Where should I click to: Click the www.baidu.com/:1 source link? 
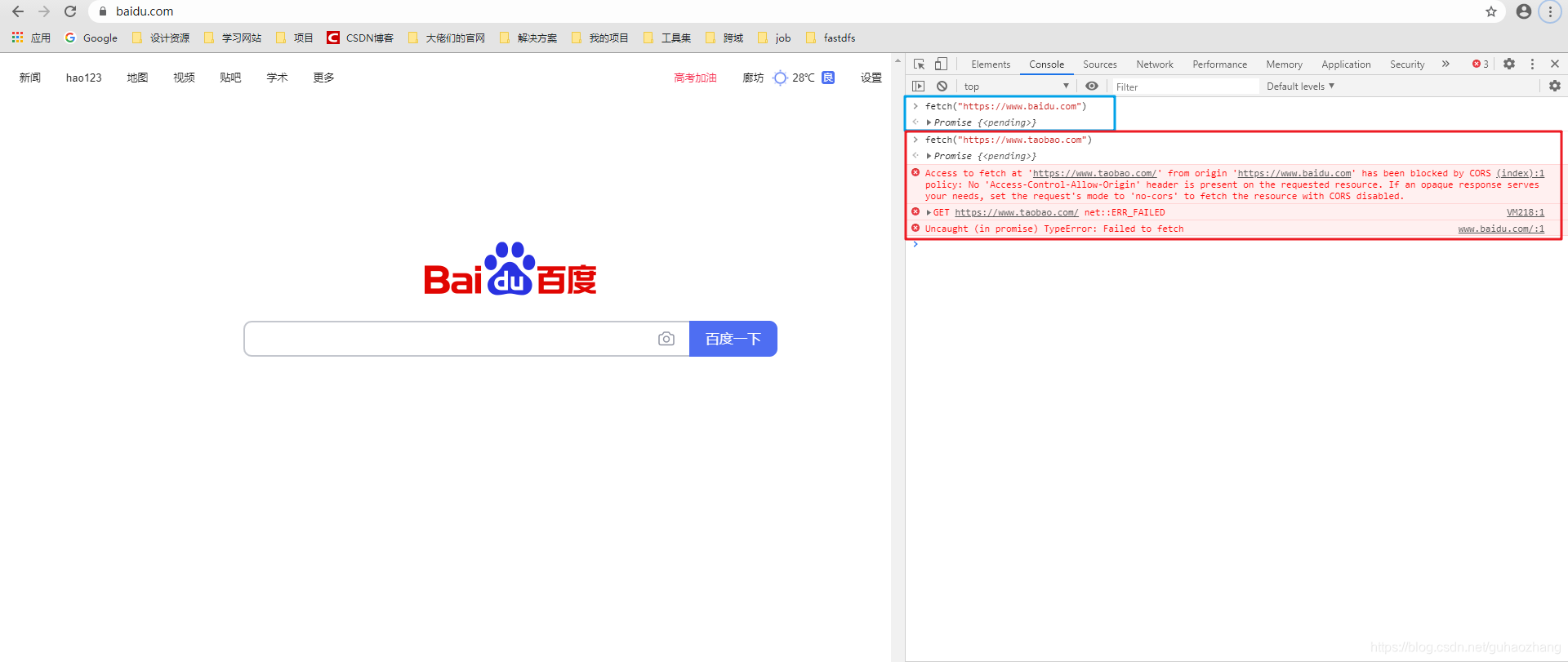point(1501,229)
